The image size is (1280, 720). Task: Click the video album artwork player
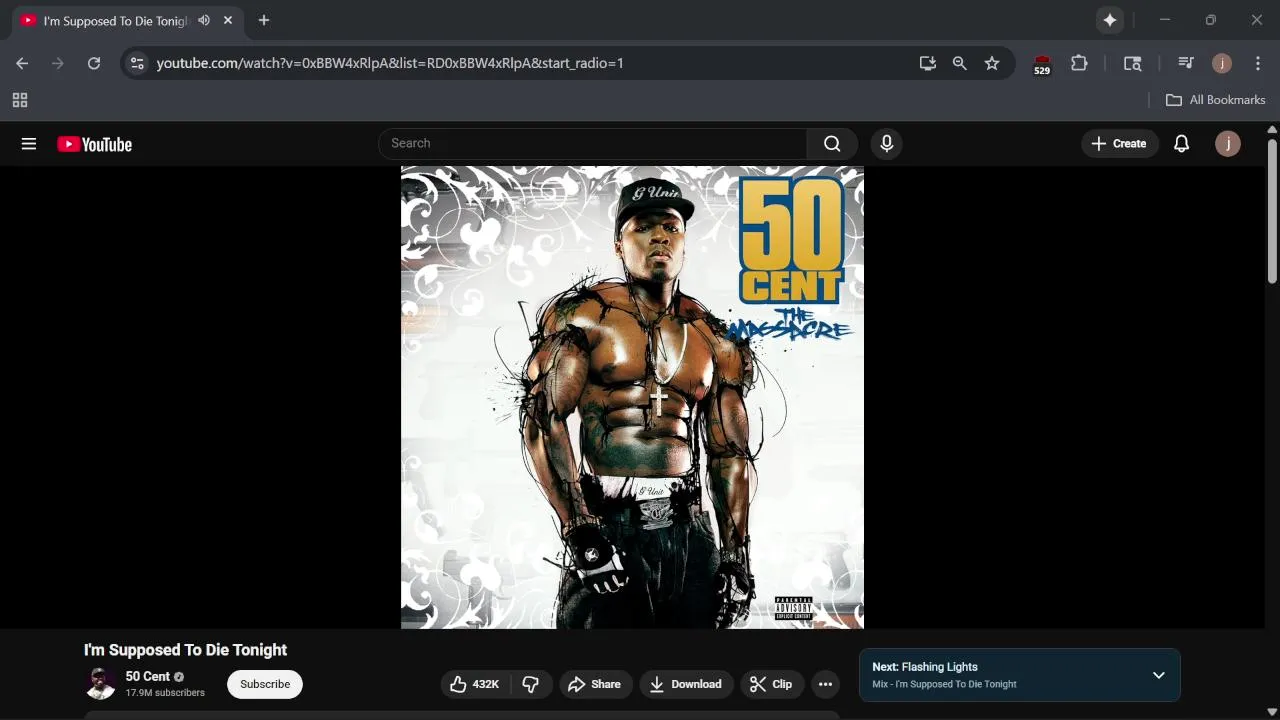click(x=632, y=397)
